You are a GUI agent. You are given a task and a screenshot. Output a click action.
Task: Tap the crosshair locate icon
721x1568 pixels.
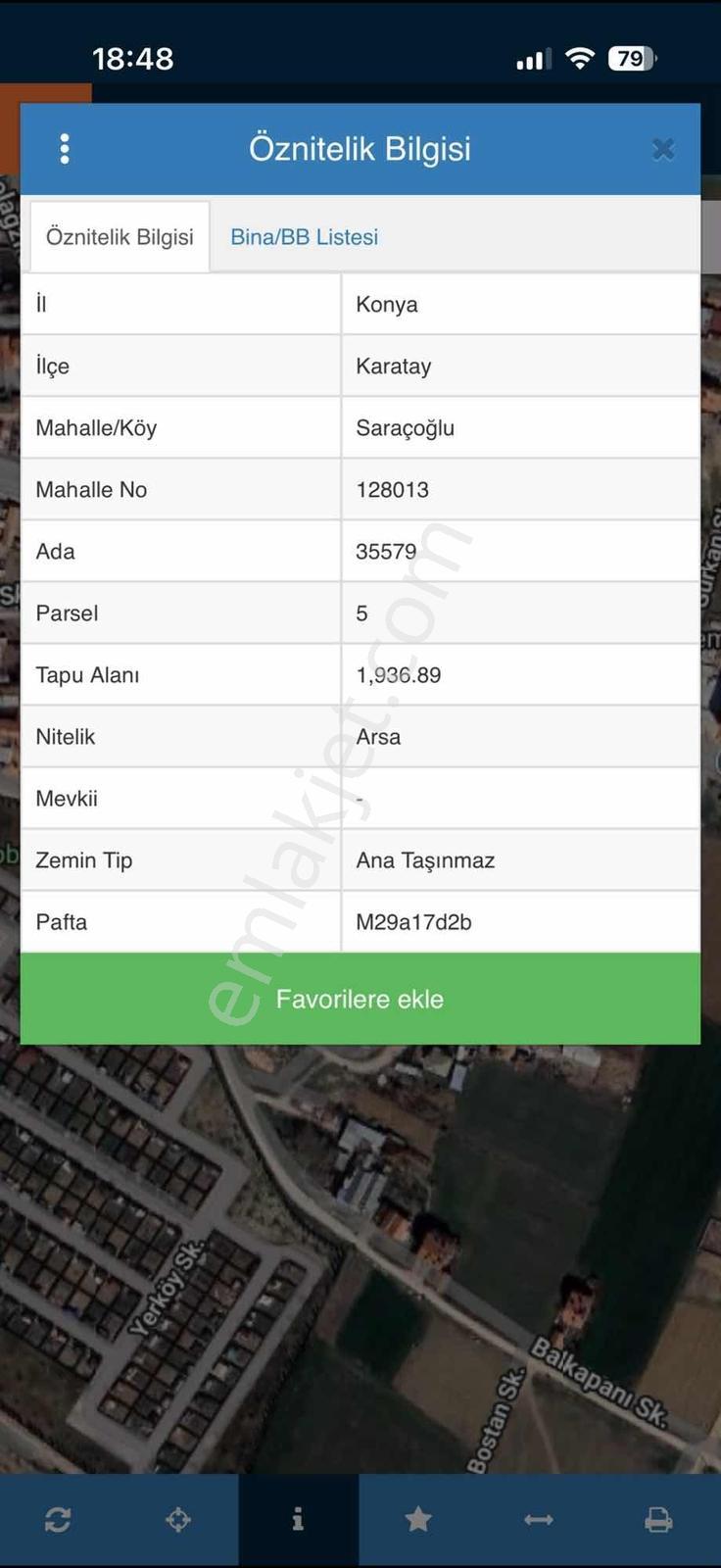pyautogui.click(x=178, y=1520)
